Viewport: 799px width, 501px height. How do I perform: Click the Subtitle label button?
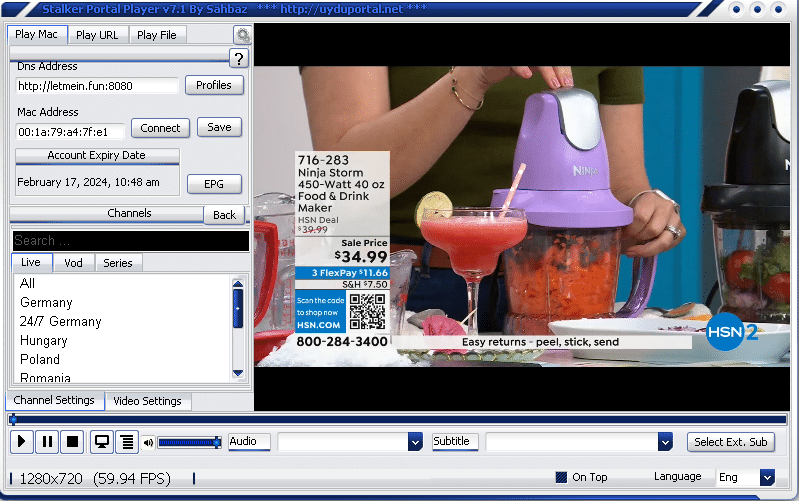(455, 441)
